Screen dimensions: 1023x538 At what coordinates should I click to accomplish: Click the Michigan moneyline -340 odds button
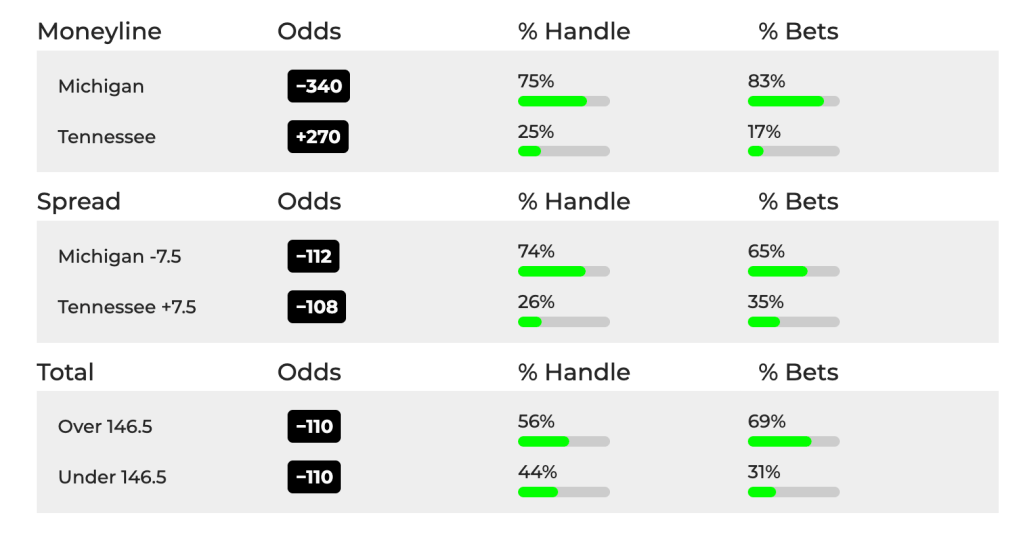click(x=318, y=86)
